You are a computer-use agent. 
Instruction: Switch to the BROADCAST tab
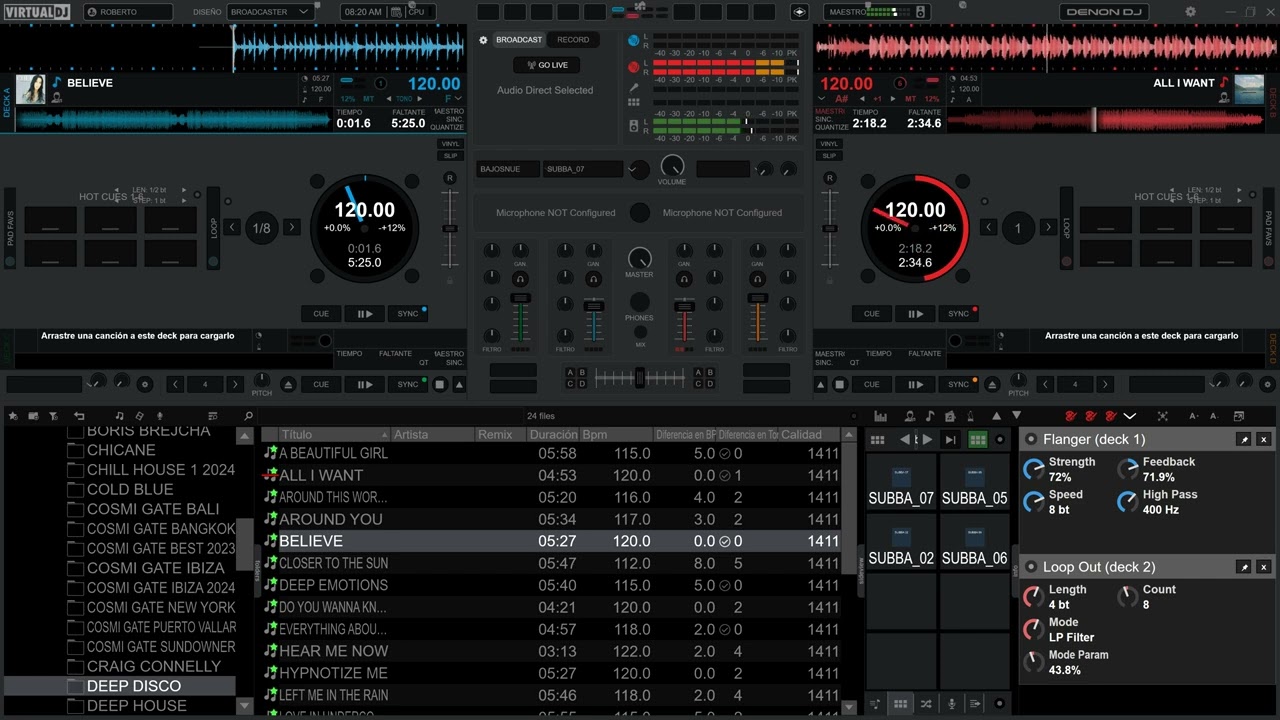519,40
